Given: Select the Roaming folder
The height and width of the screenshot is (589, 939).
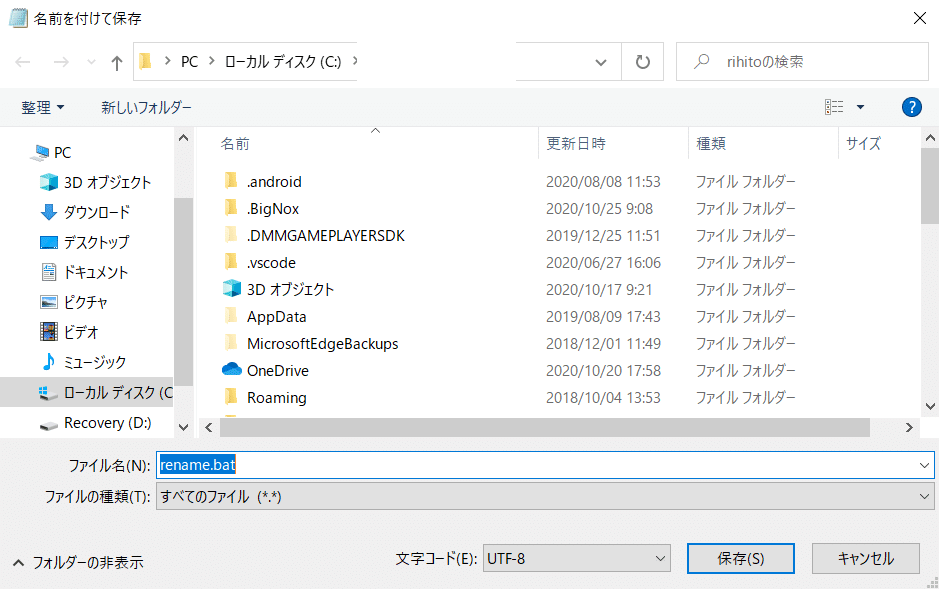Looking at the screenshot, I should tap(276, 397).
